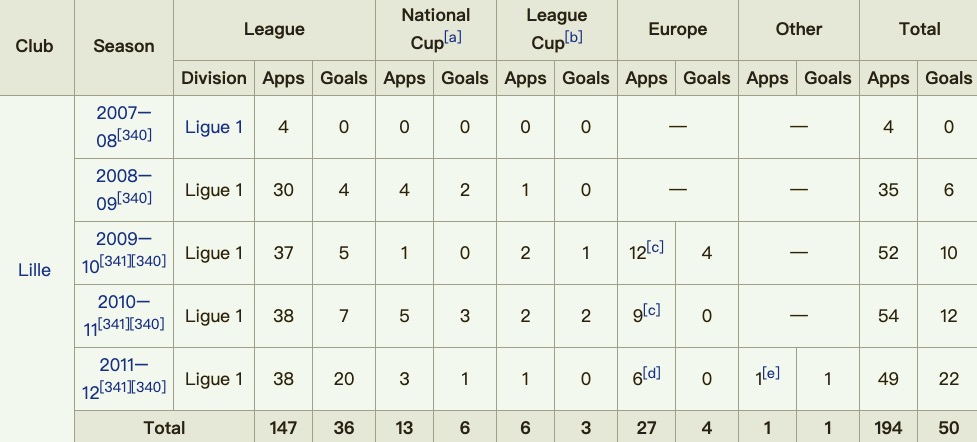Follow footnote [a] beside National Cup

453,38
